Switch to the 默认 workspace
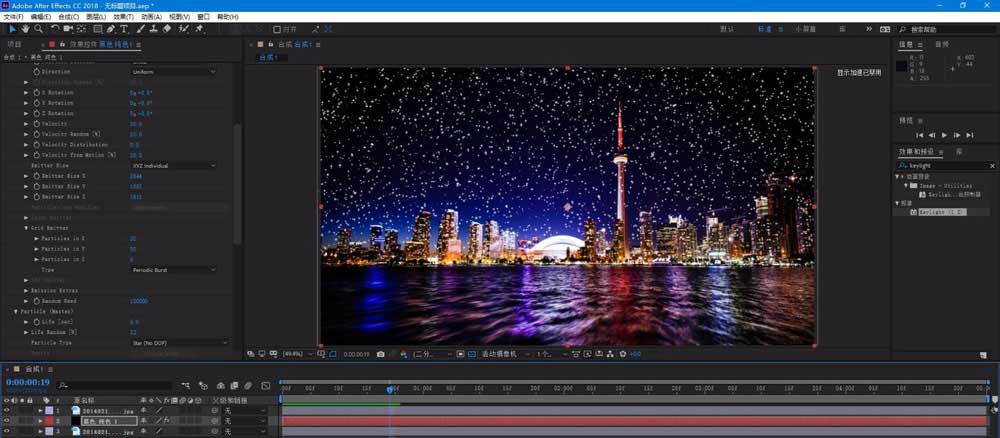The height and width of the screenshot is (438, 1000). 727,29
